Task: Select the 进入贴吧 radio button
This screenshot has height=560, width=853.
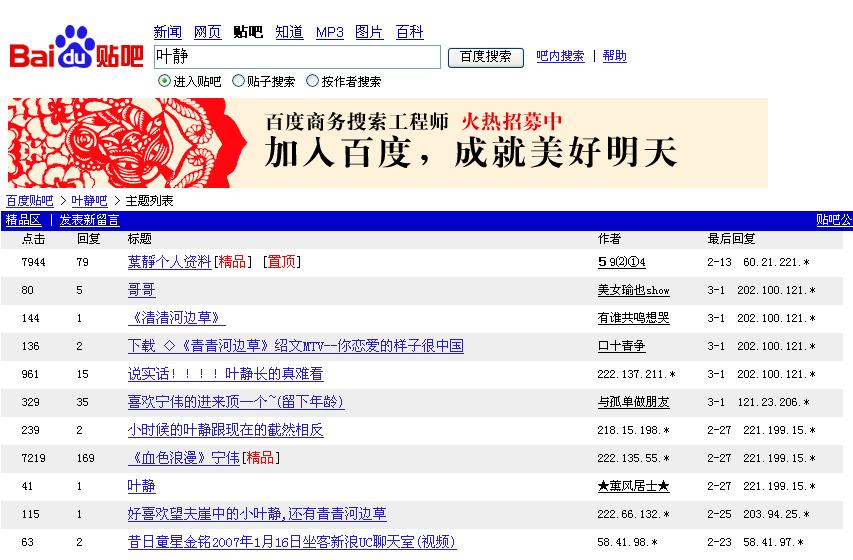Action: coord(165,81)
